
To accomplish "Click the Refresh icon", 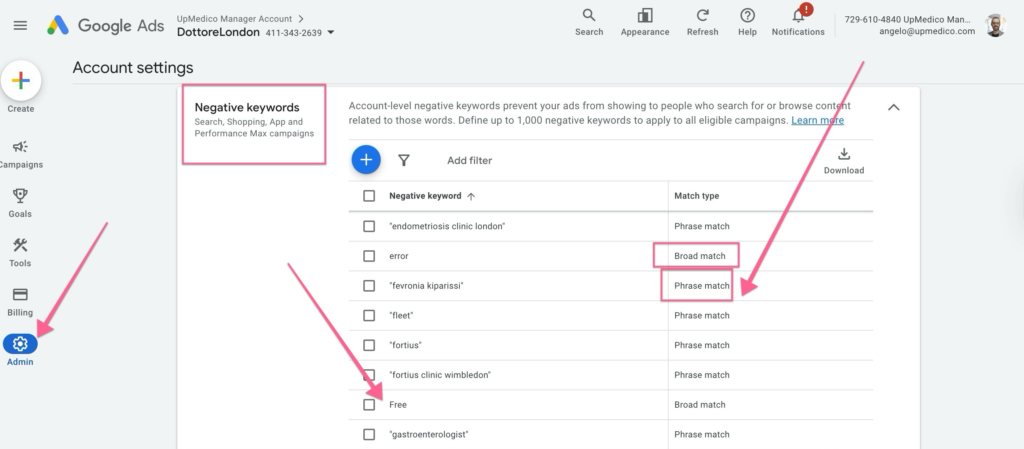I will (703, 15).
